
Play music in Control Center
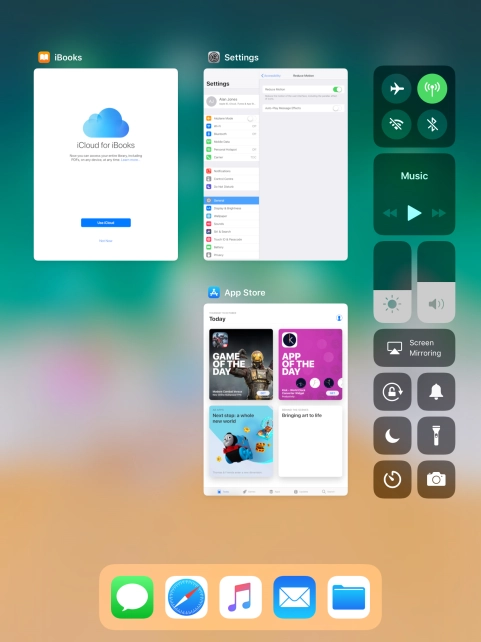(x=414, y=213)
